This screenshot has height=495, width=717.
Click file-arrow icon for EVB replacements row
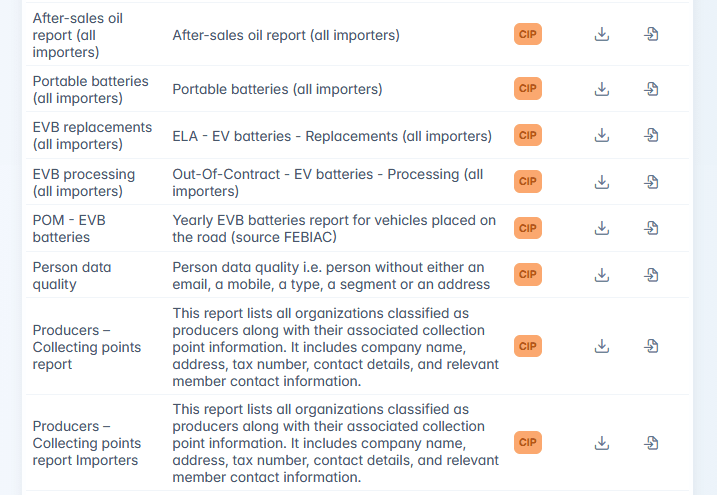pos(651,135)
